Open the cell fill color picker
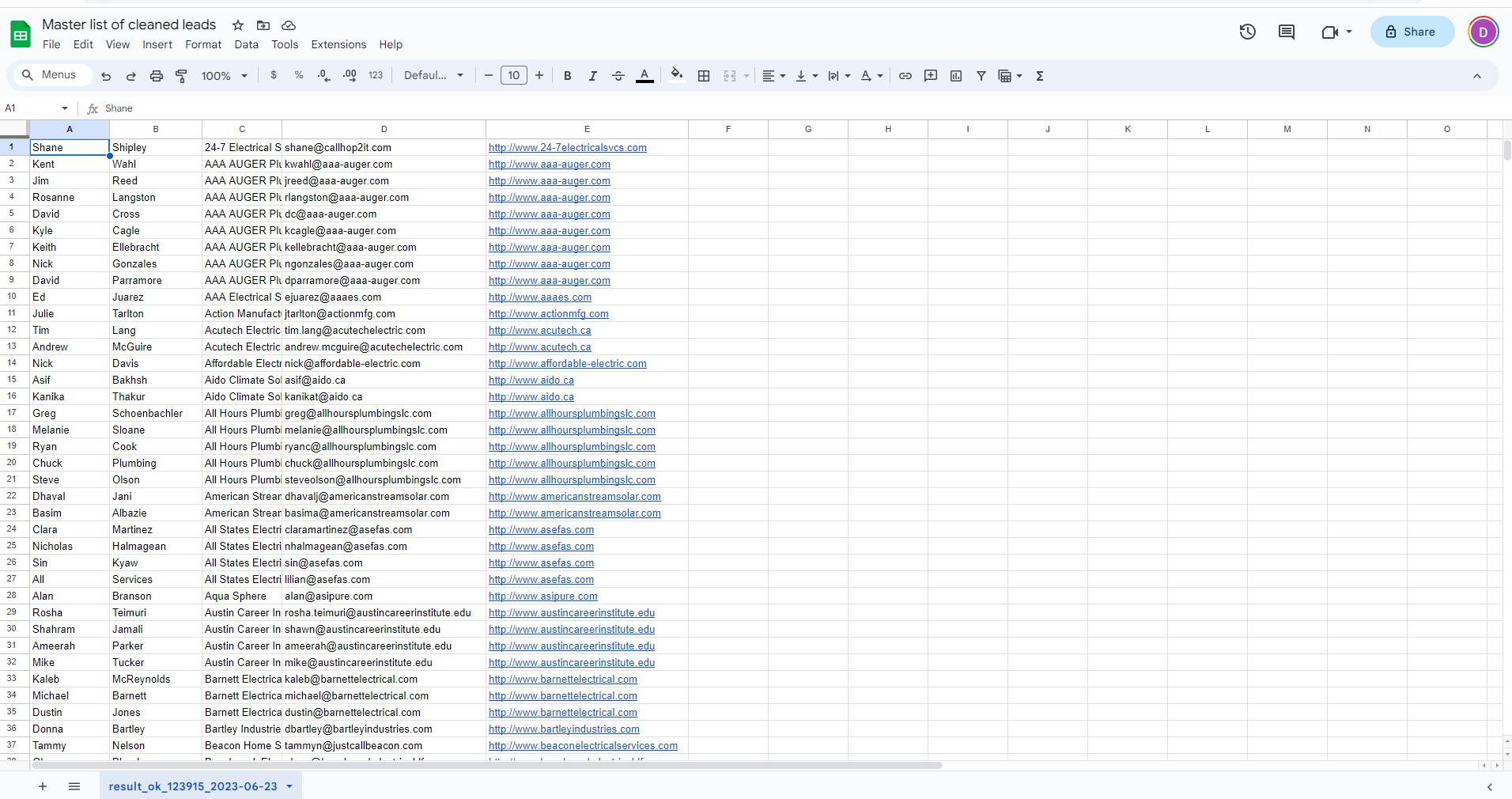The height and width of the screenshot is (799, 1512). tap(676, 75)
